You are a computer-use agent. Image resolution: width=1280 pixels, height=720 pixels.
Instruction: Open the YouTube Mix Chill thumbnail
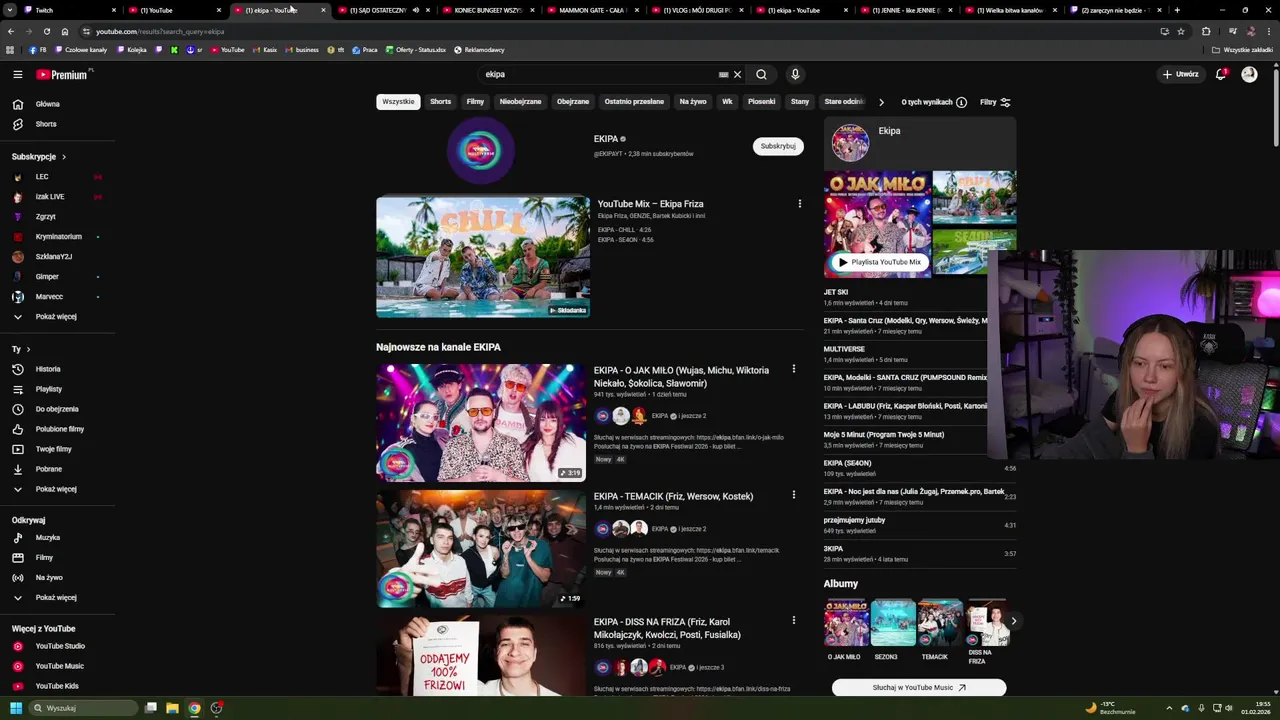coord(483,257)
